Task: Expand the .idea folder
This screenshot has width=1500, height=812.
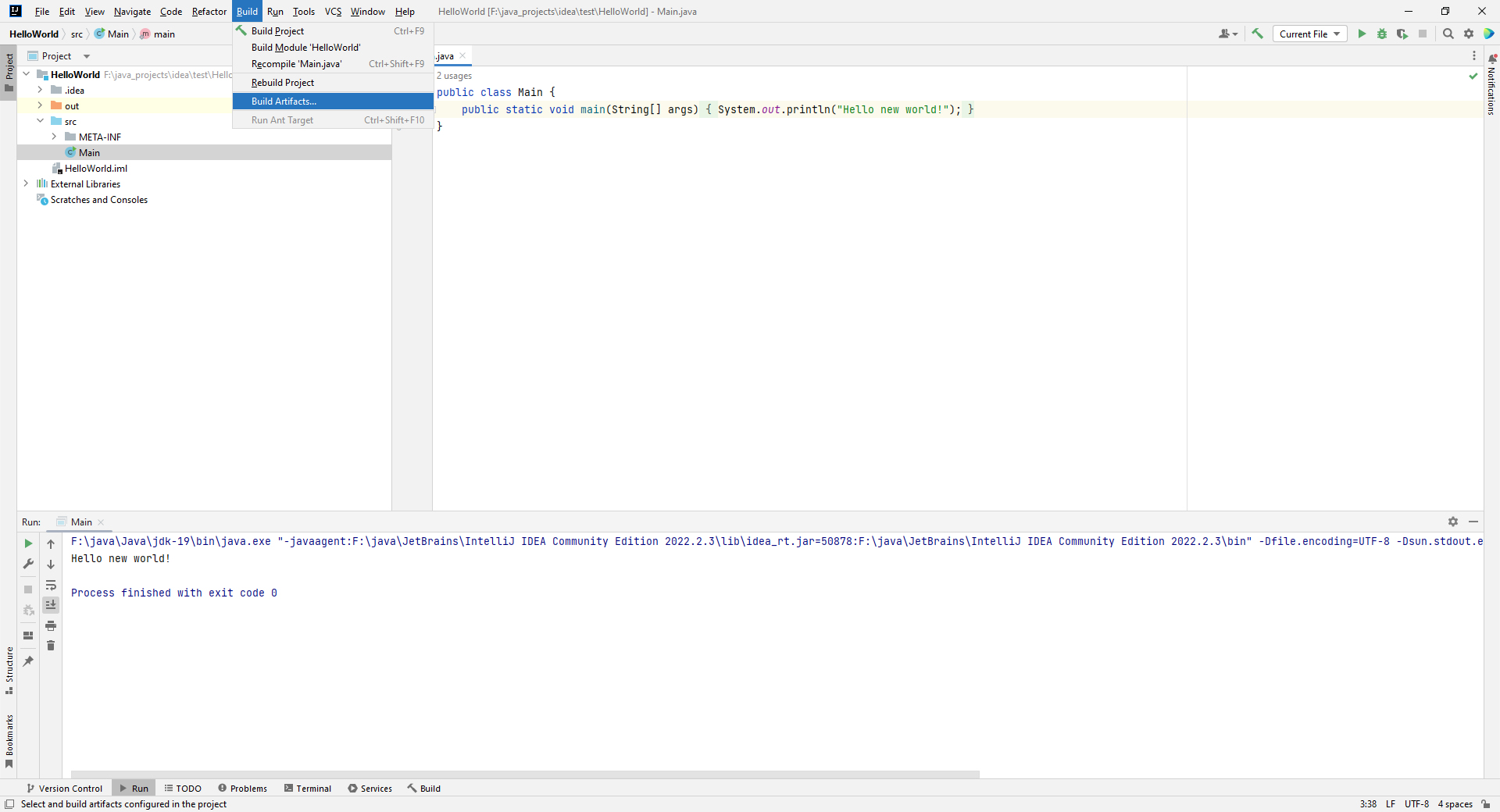Action: pos(40,90)
